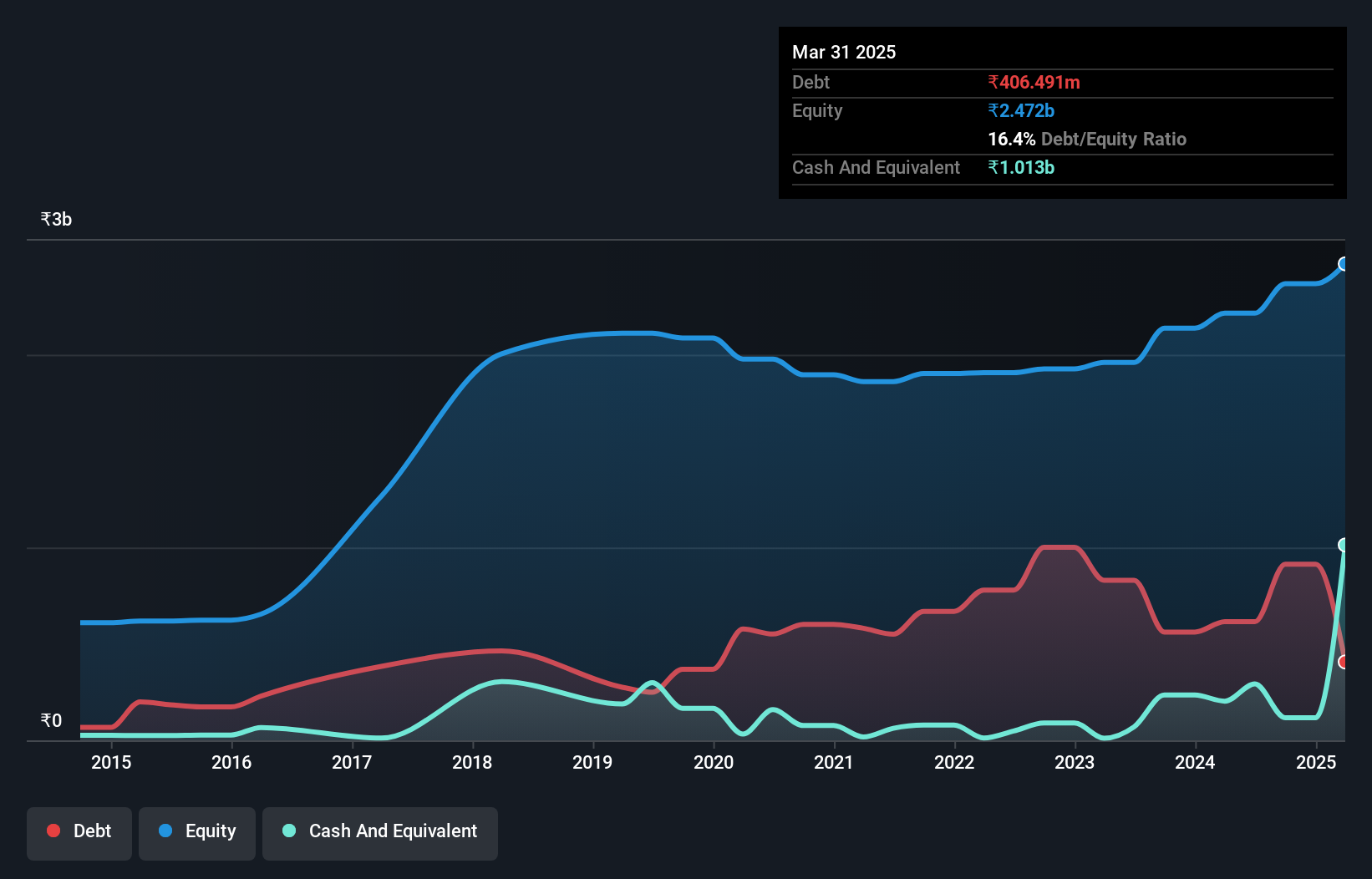1372x879 pixels.
Task: Select the Cash endpoint marker at 2025
Action: tap(1344, 545)
